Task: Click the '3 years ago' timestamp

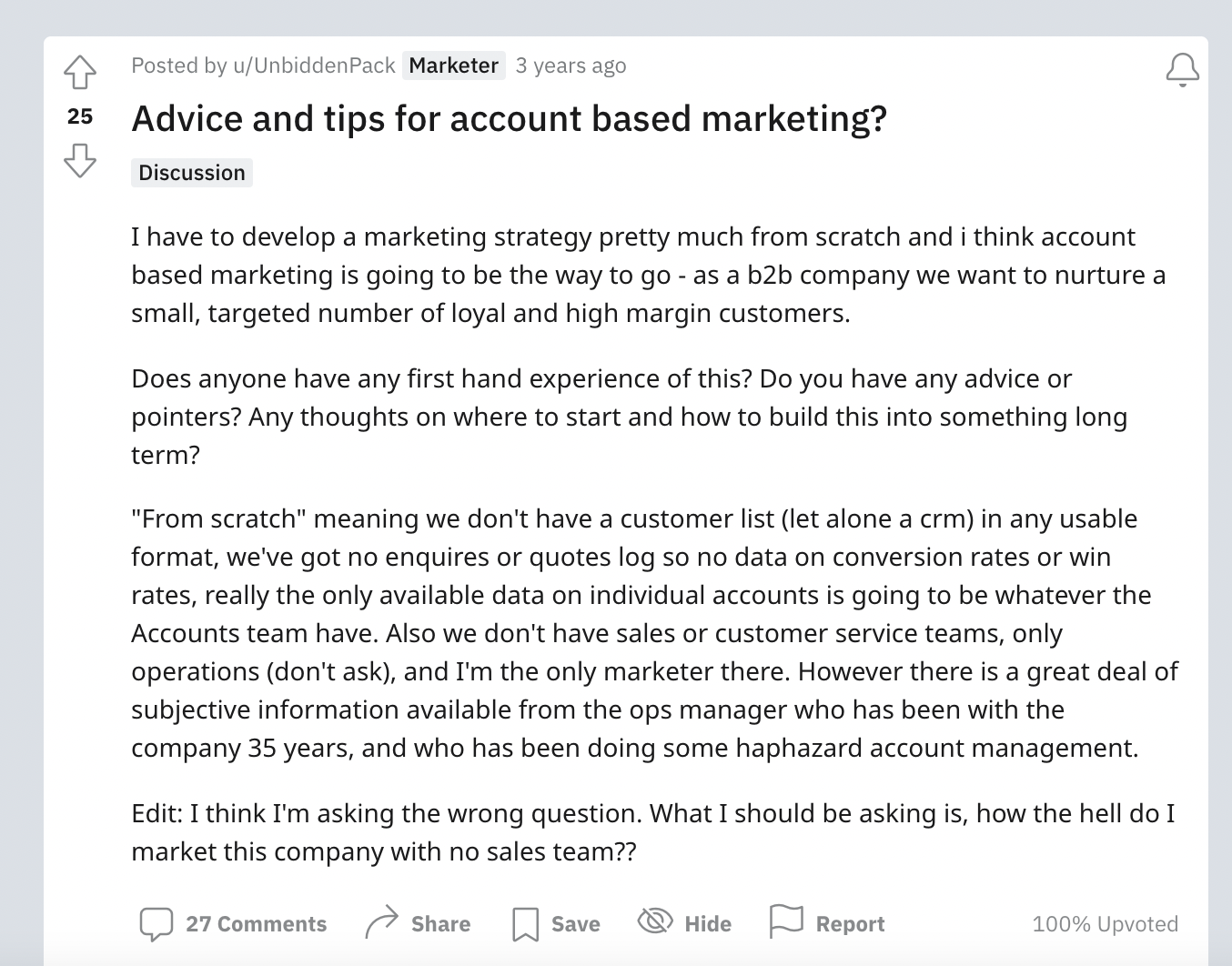Action: click(571, 65)
